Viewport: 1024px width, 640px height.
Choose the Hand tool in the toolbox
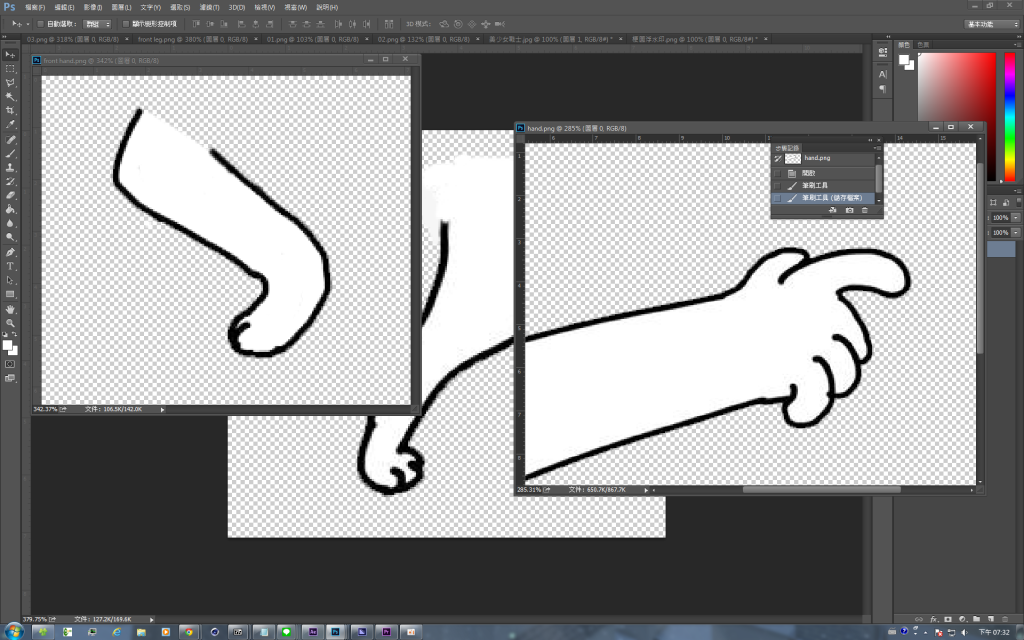pyautogui.click(x=11, y=309)
